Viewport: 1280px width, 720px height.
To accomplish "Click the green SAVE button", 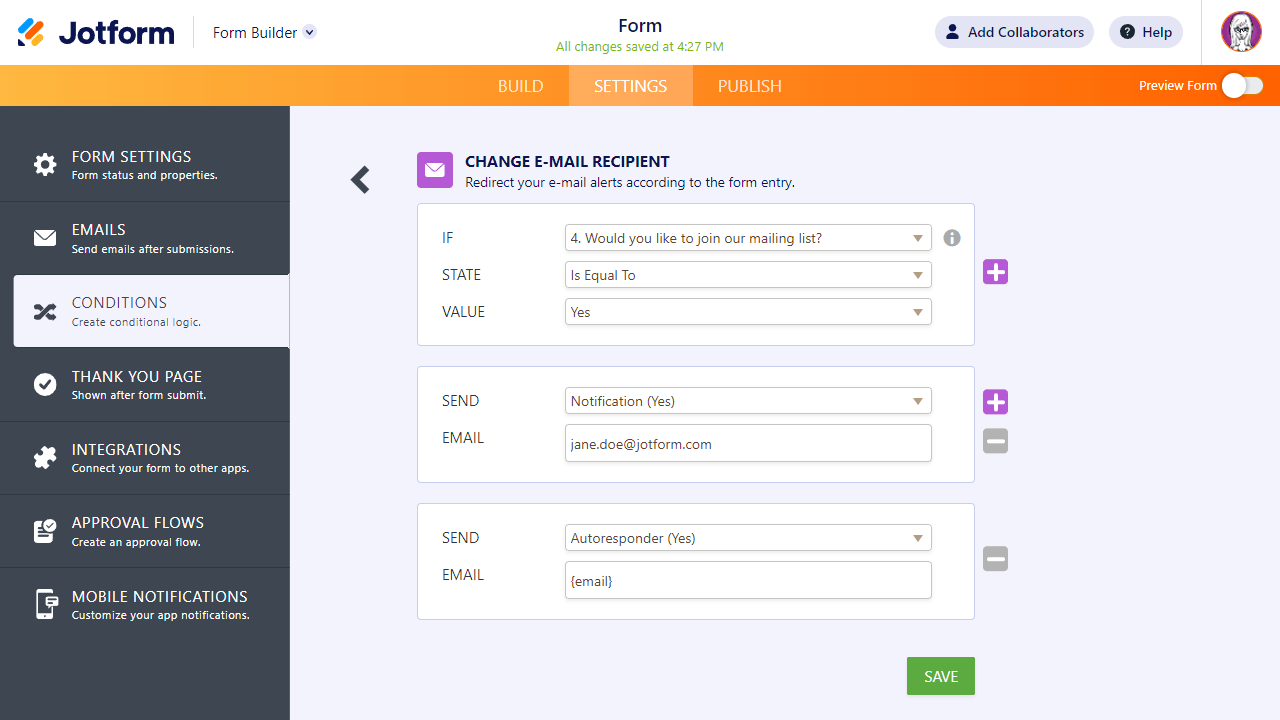I will click(x=940, y=676).
